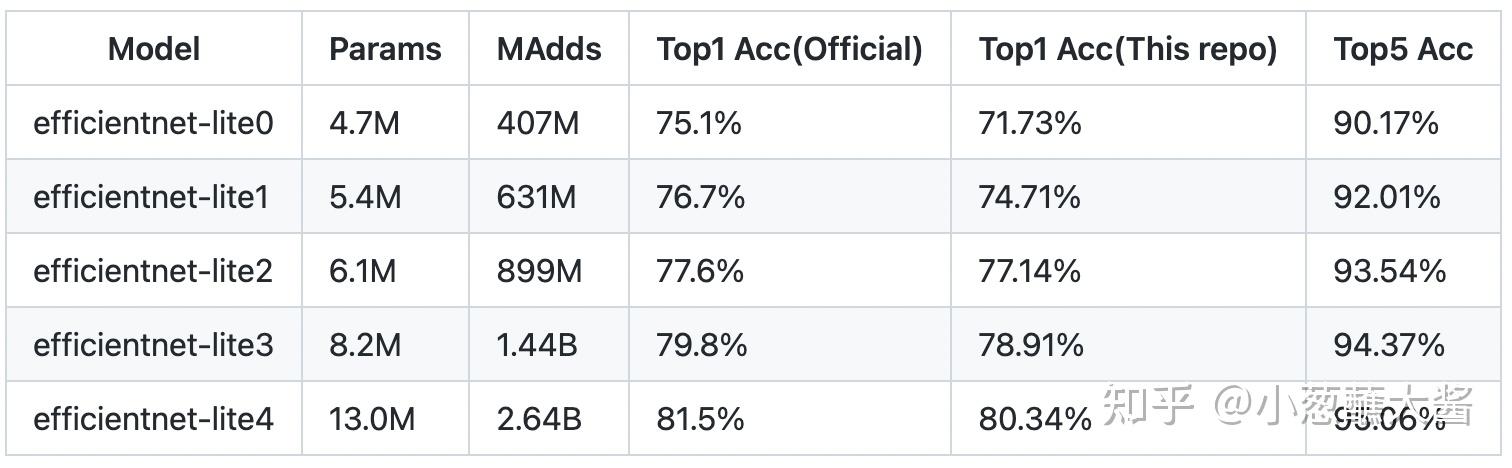This screenshot has height=468, width=1512.
Task: Select the efficientnet-lite4 model cell
Action: pos(153,419)
